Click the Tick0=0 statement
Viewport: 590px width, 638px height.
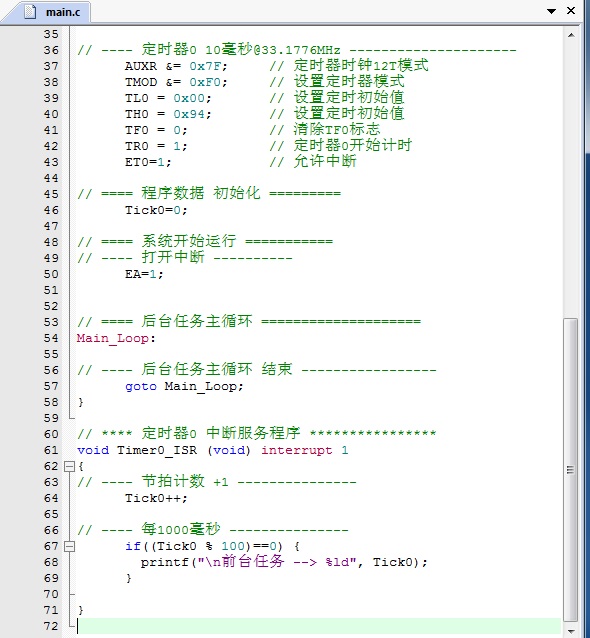point(156,210)
